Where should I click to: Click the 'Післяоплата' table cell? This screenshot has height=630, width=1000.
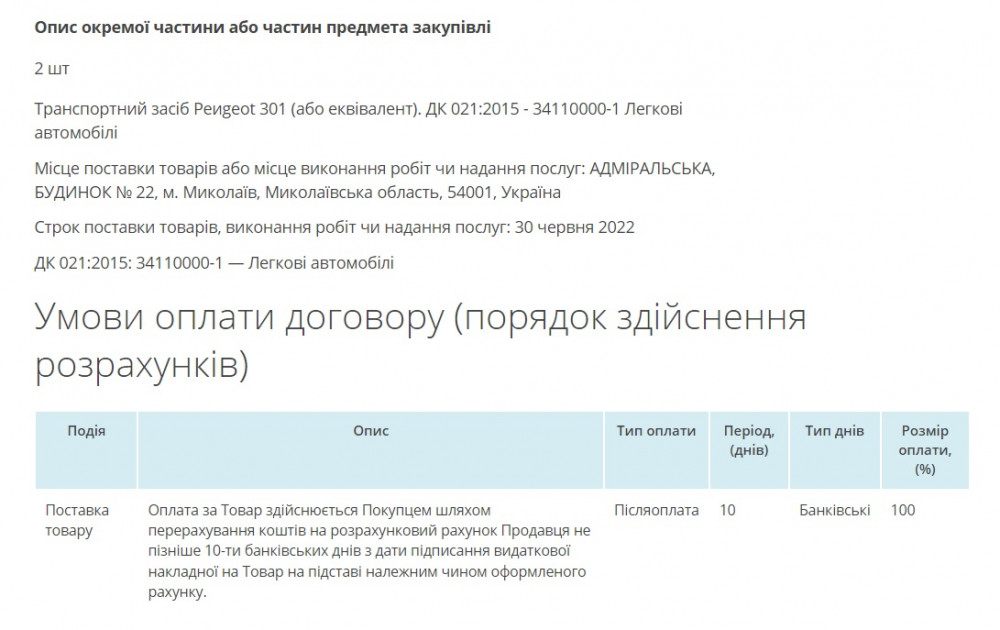pyautogui.click(x=656, y=510)
